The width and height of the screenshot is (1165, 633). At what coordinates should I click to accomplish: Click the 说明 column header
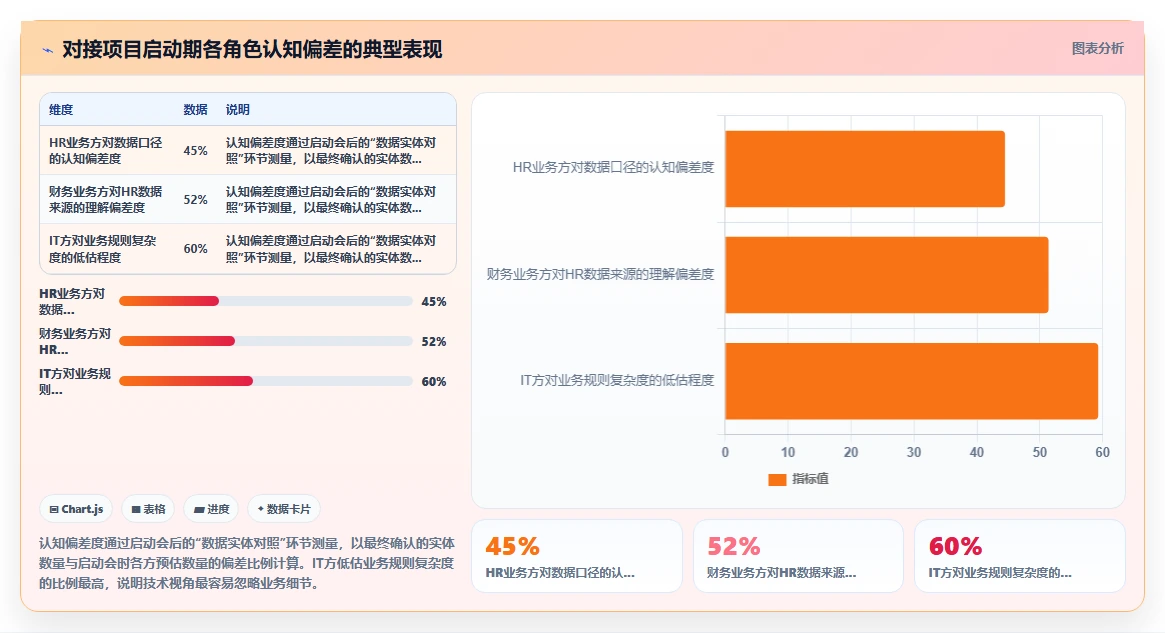[238, 109]
